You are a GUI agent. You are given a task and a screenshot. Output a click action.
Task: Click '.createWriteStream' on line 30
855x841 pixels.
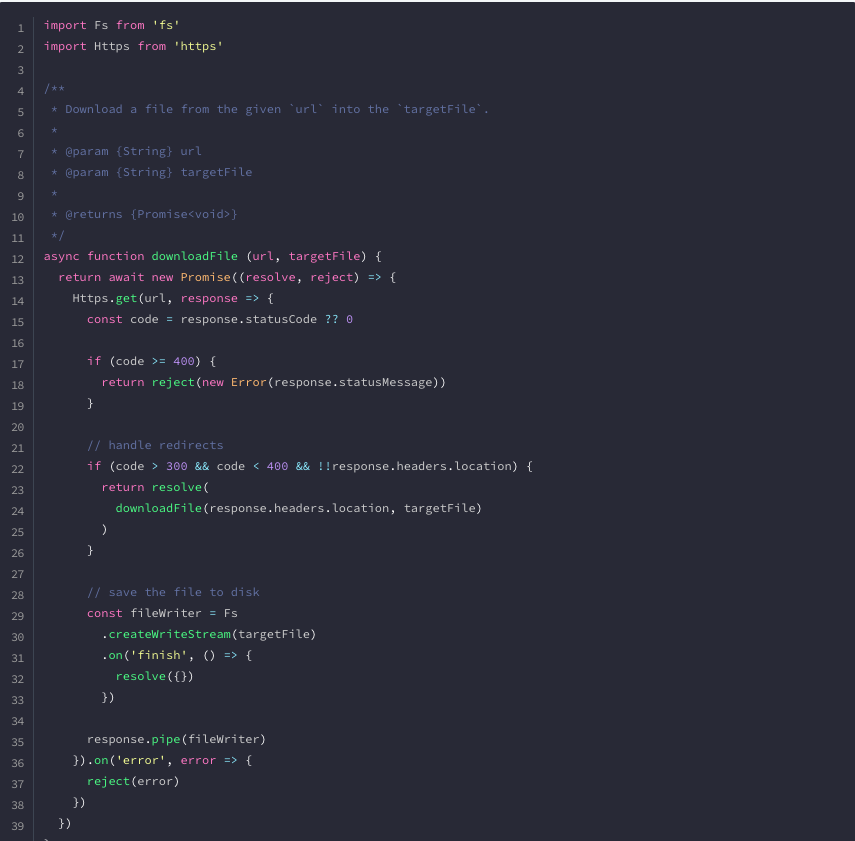[166, 634]
